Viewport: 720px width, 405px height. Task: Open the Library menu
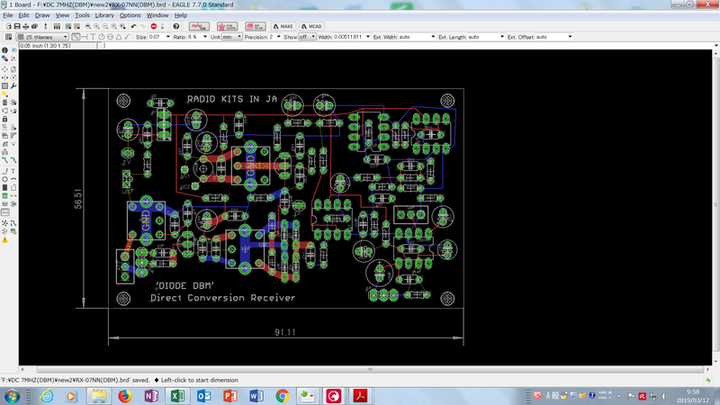point(105,16)
